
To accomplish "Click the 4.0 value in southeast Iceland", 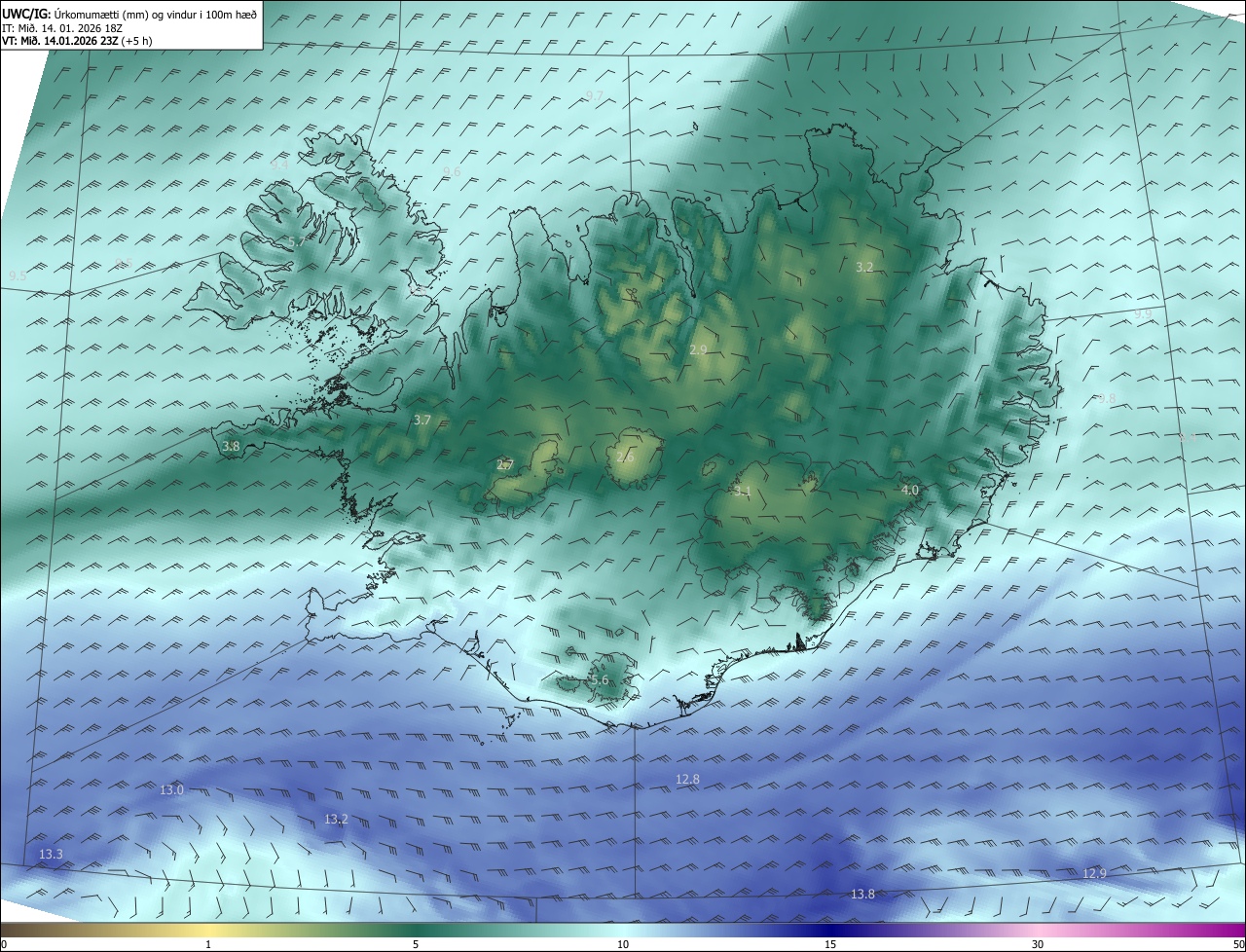I will (x=910, y=491).
